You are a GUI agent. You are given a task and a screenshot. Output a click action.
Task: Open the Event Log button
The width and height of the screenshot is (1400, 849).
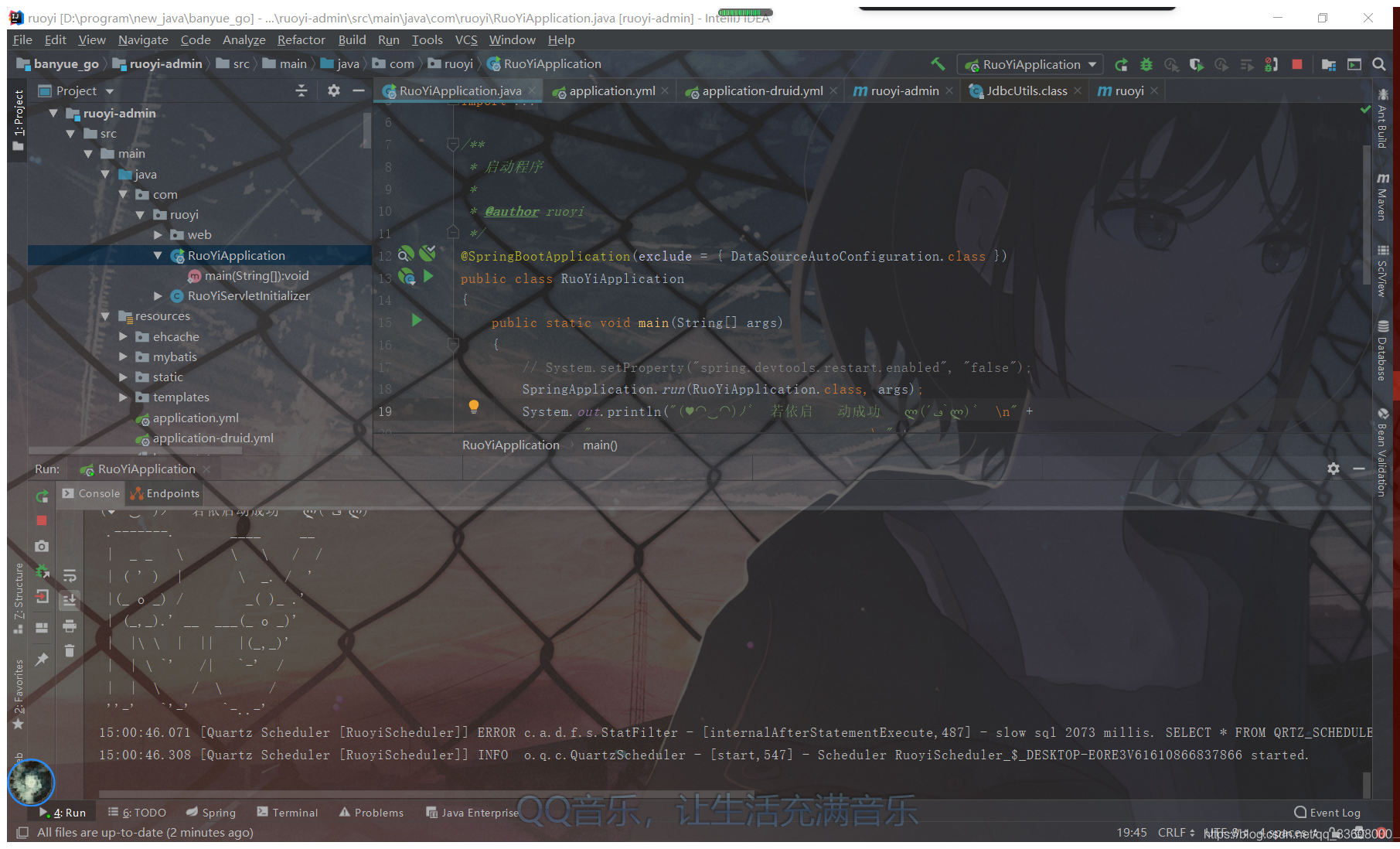tap(1327, 813)
